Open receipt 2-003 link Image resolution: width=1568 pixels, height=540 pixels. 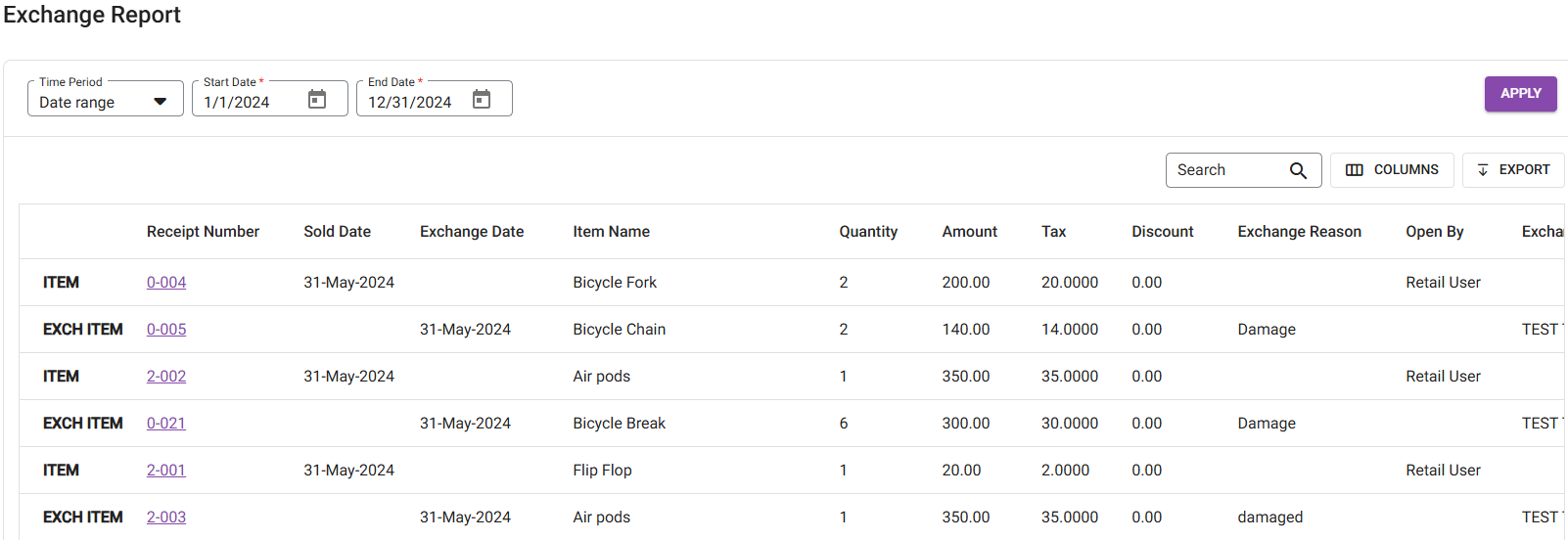(x=166, y=517)
